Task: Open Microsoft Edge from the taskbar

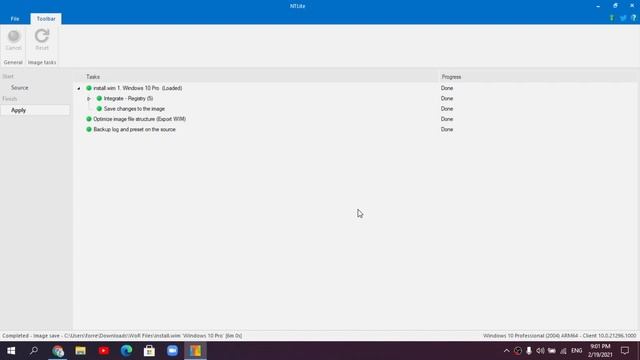Action: point(127,351)
